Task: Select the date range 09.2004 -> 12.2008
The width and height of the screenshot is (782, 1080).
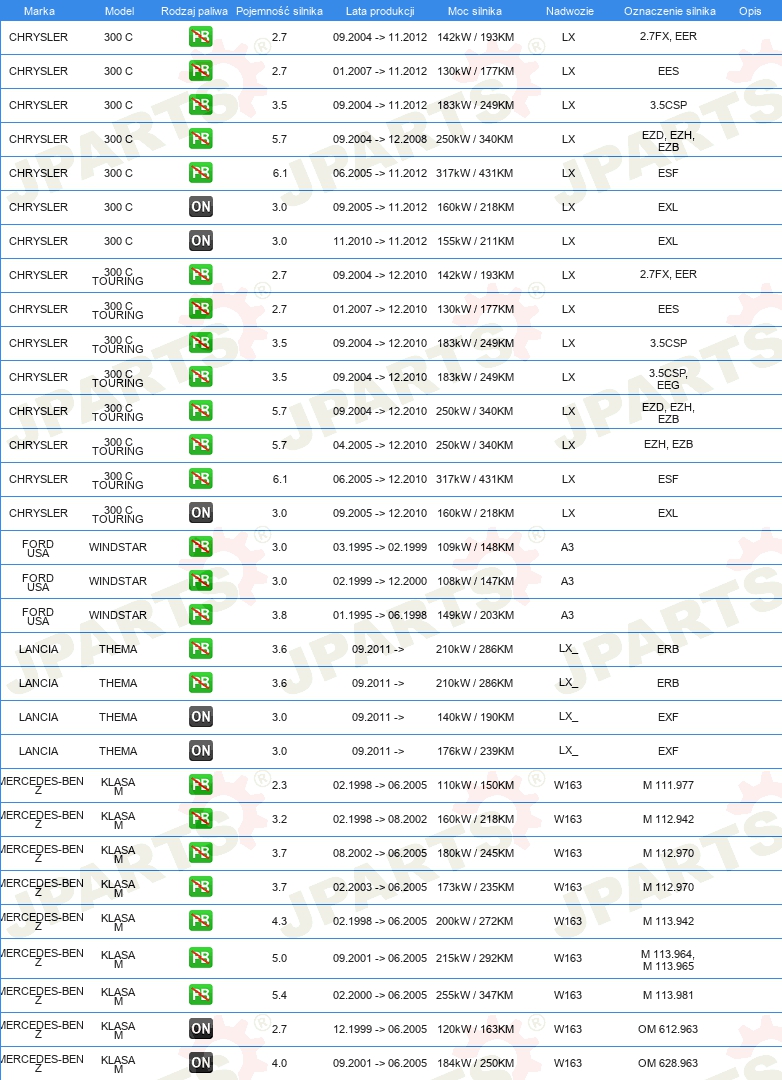Action: (x=380, y=139)
